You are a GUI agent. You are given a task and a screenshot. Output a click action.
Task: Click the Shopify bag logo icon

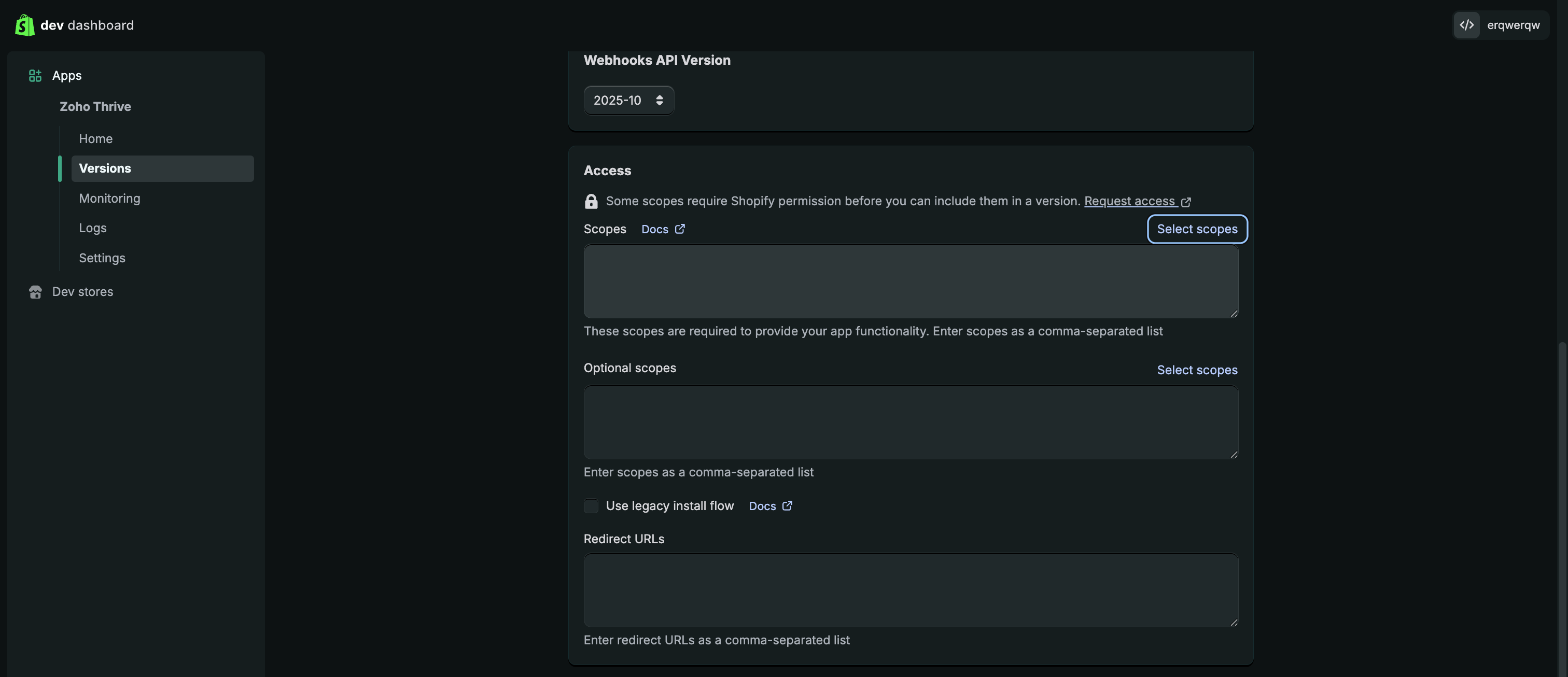pyautogui.click(x=24, y=25)
